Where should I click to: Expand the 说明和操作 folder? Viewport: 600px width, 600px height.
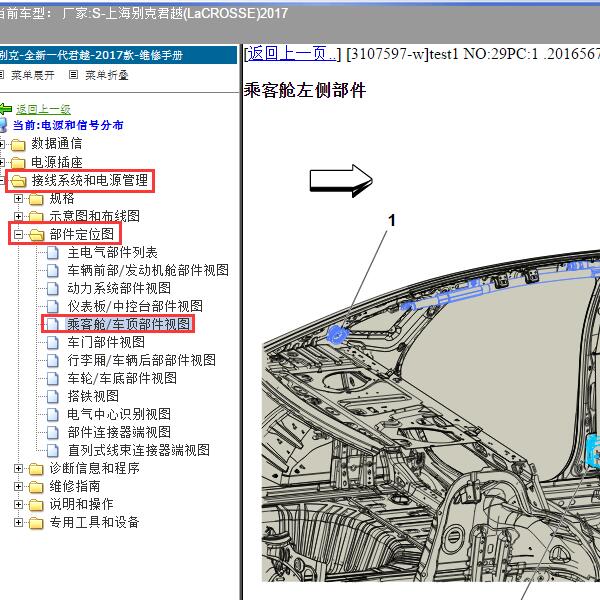click(18, 504)
